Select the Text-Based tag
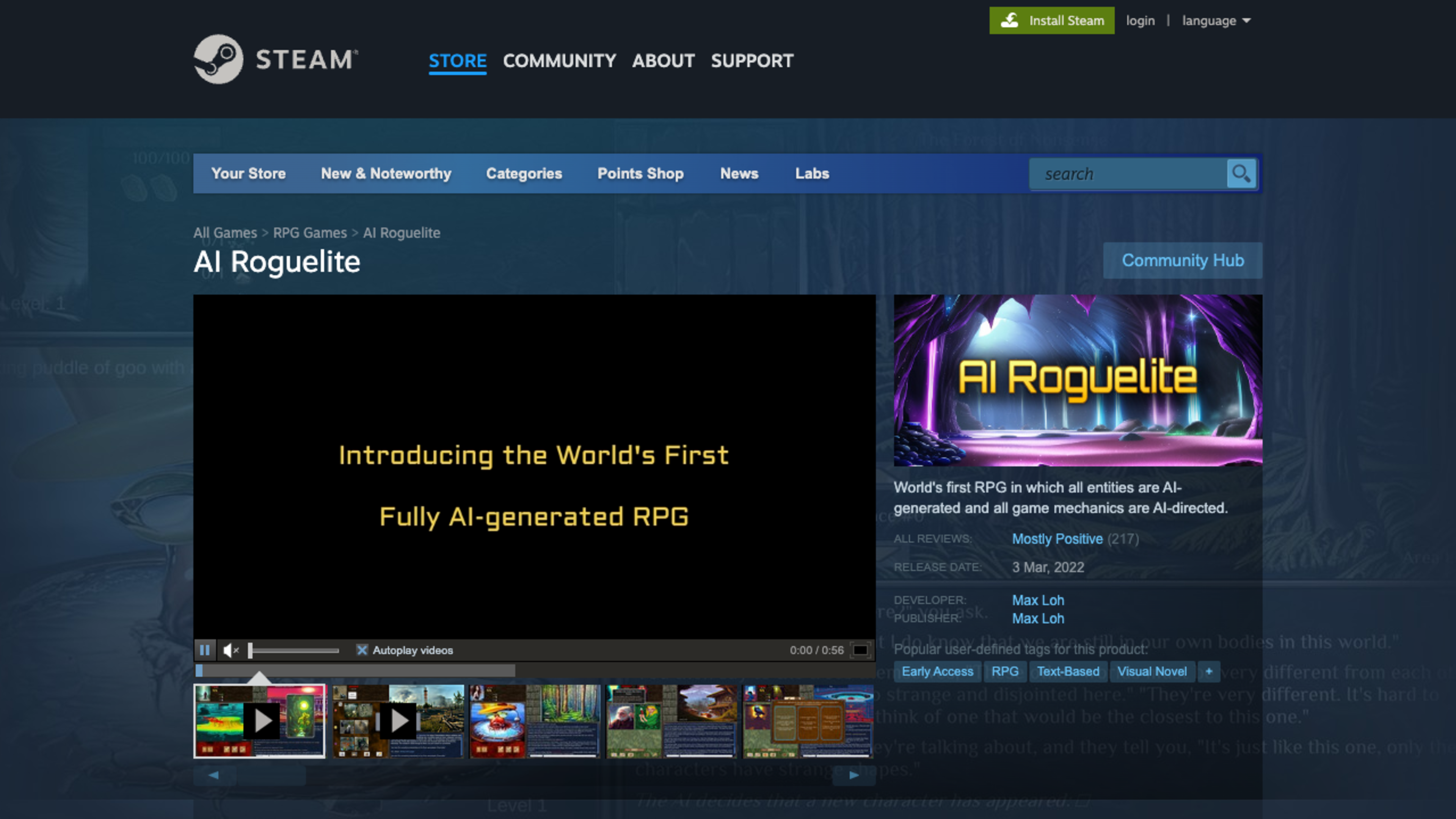This screenshot has width=1456, height=819. pyautogui.click(x=1068, y=672)
